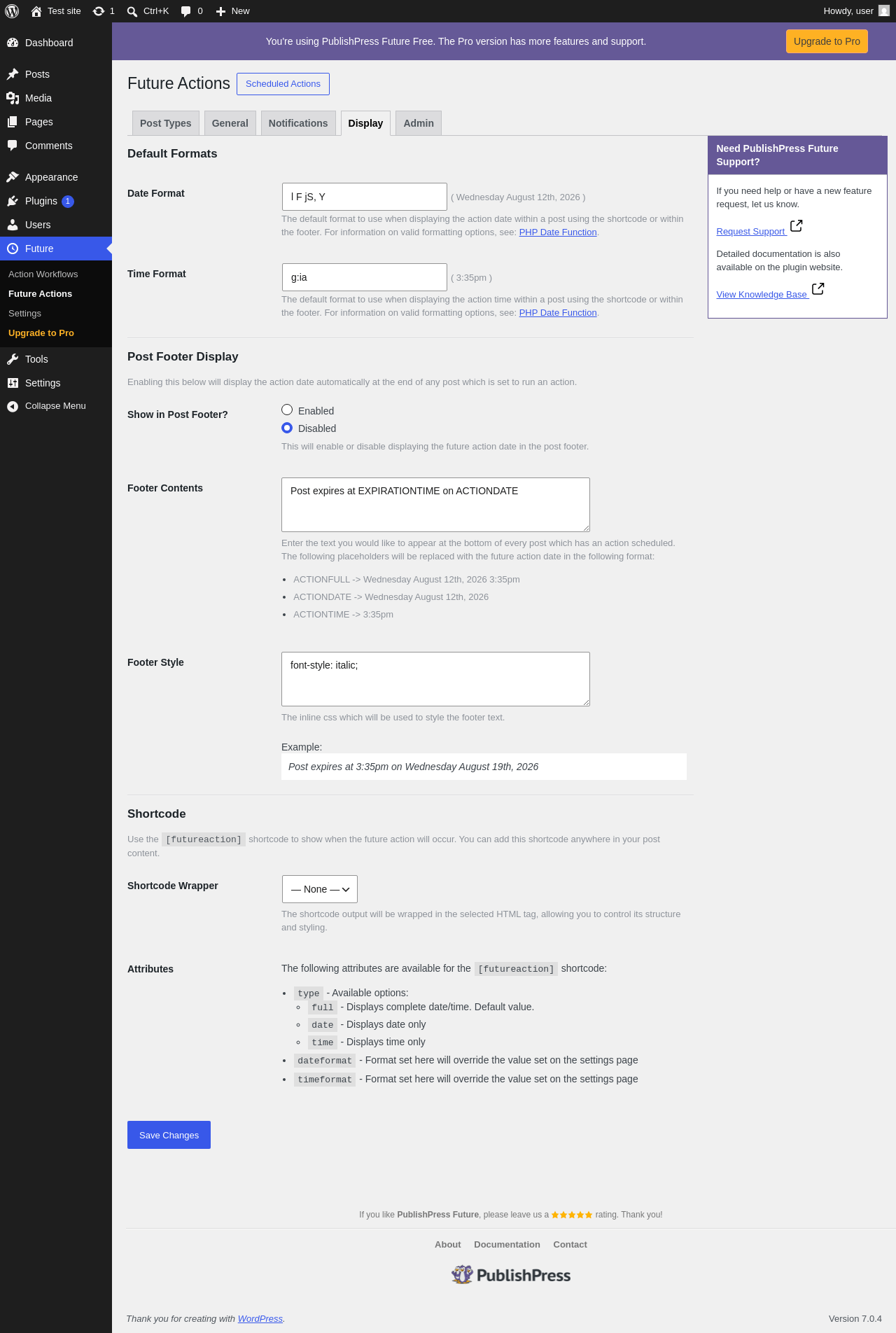Image resolution: width=896 pixels, height=1333 pixels.
Task: Click the Save Changes button
Action: pyautogui.click(x=169, y=1135)
